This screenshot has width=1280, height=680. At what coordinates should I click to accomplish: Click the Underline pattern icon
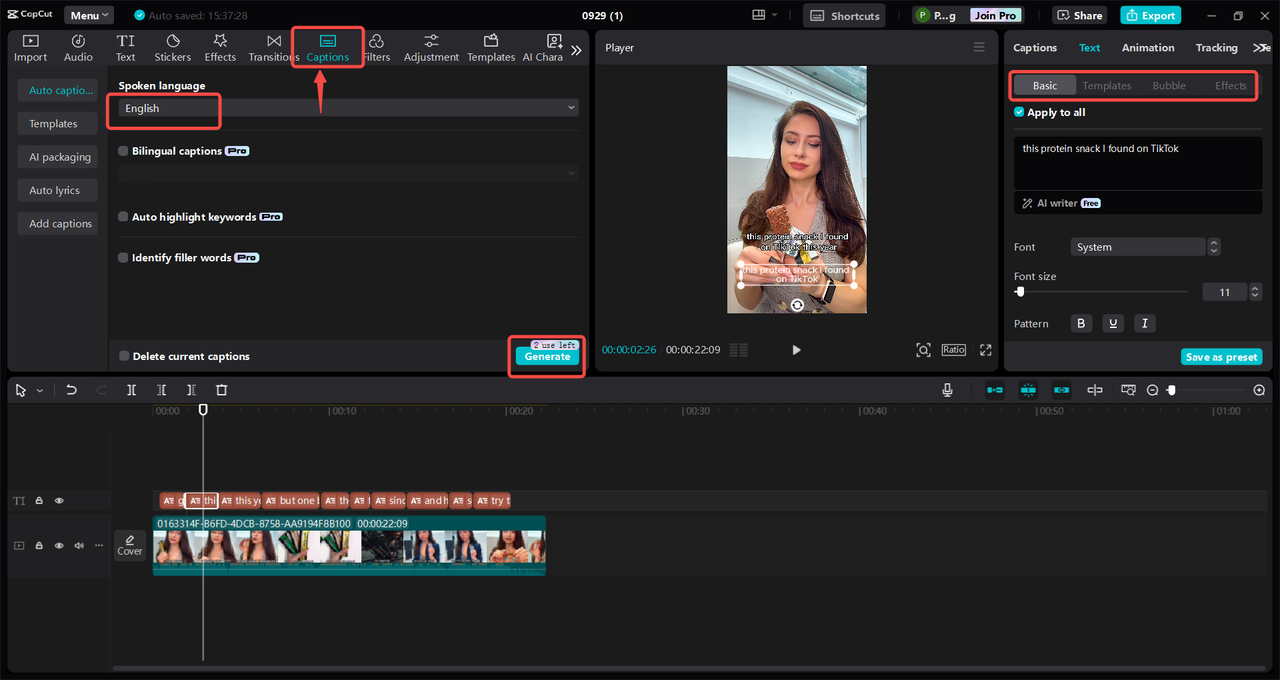coord(1113,323)
